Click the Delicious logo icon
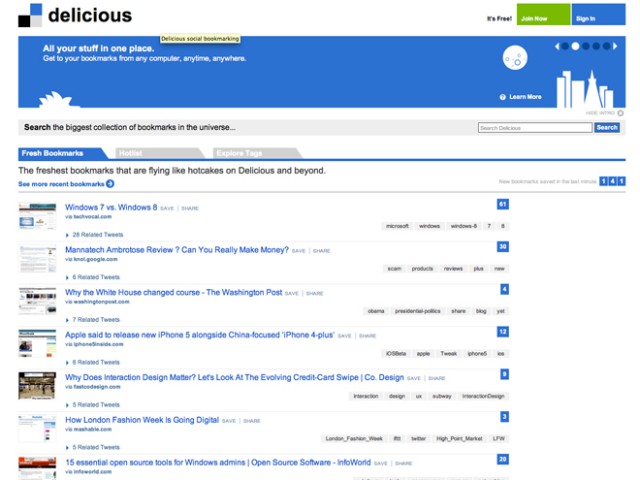Image resolution: width=640 pixels, height=480 pixels. point(30,16)
